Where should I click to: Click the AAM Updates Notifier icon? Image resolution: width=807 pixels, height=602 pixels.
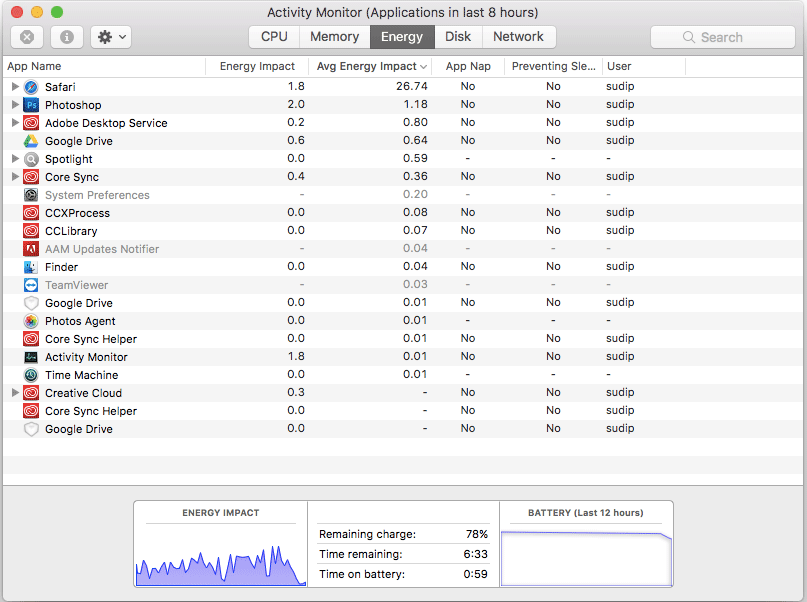coord(31,249)
